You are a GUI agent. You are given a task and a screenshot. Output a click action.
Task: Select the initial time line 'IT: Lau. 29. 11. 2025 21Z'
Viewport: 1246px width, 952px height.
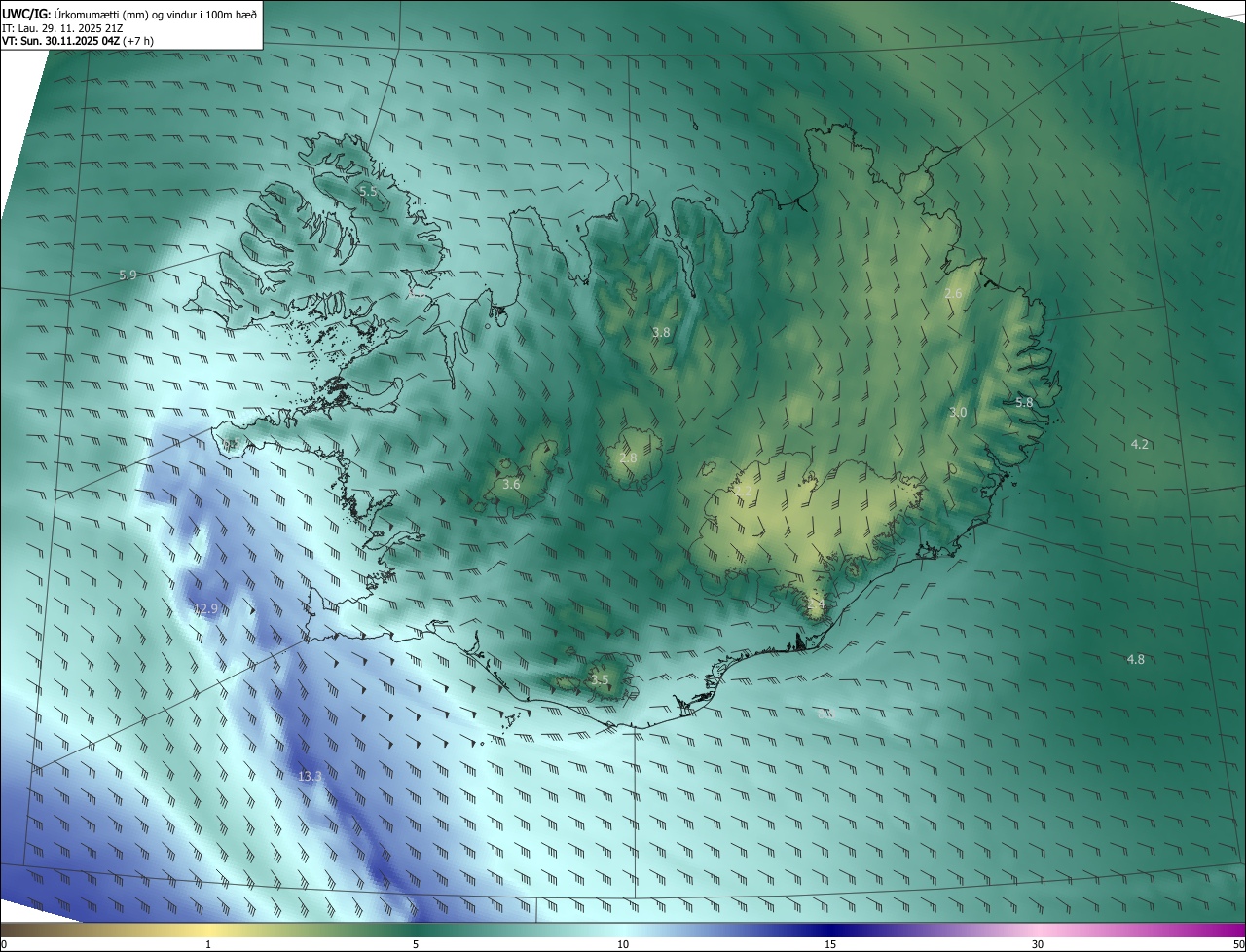click(60, 27)
